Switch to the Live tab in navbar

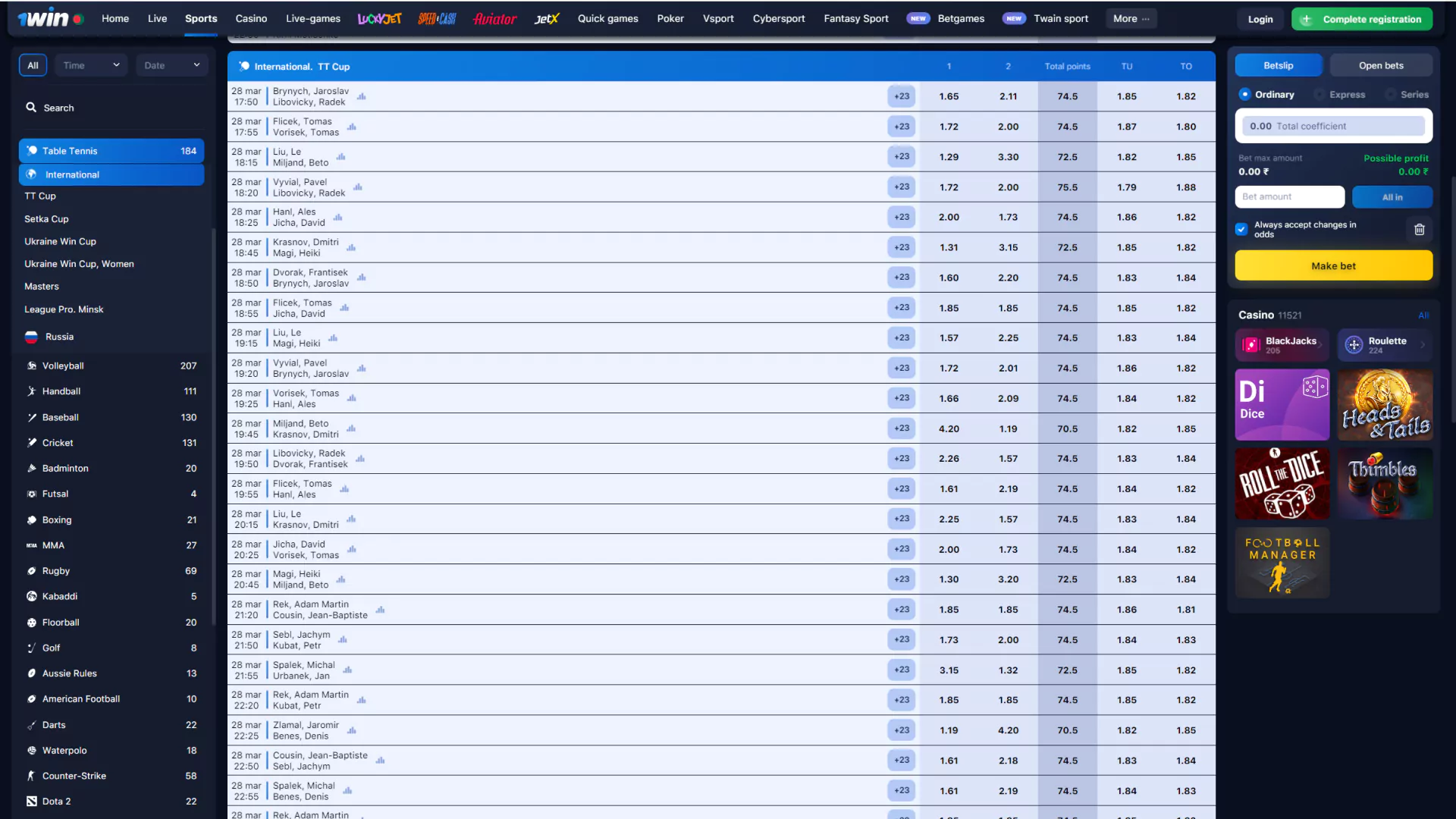(157, 18)
